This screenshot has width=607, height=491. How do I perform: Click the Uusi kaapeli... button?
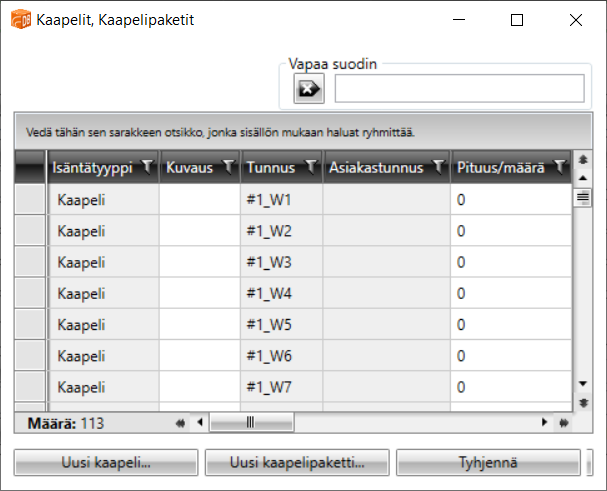pyautogui.click(x=105, y=463)
